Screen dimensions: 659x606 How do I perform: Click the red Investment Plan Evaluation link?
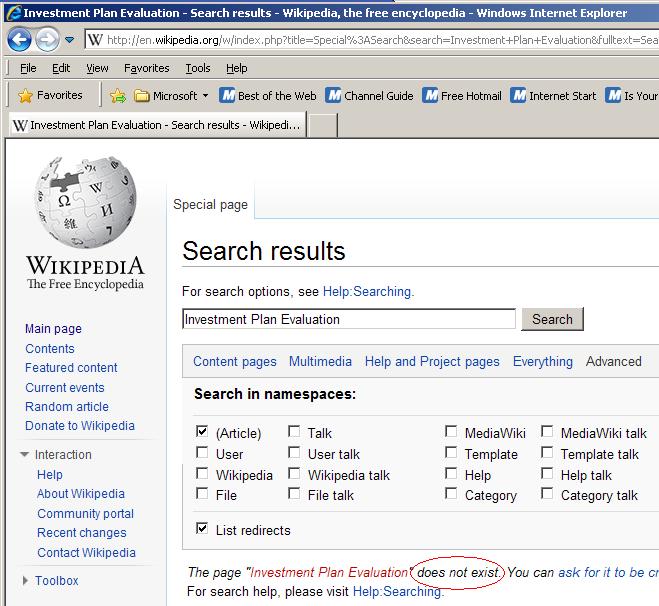coord(329,572)
